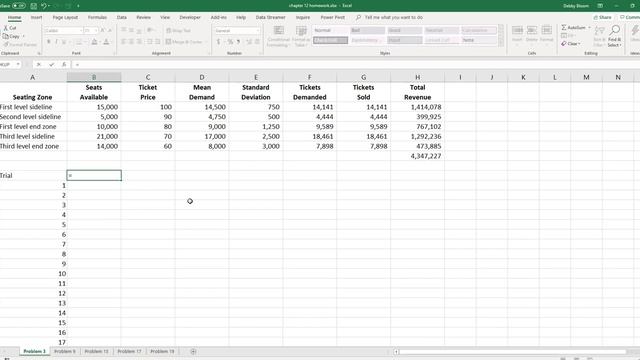Open Conditional Formatting menu
Screen dimensions: 640x360
click(278, 36)
